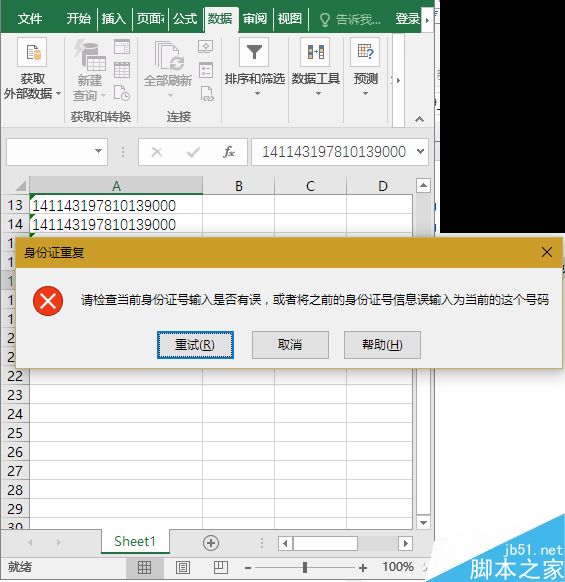Viewport: 565px width, 582px height.
Task: Click the insert function fx icon
Action: 229,152
